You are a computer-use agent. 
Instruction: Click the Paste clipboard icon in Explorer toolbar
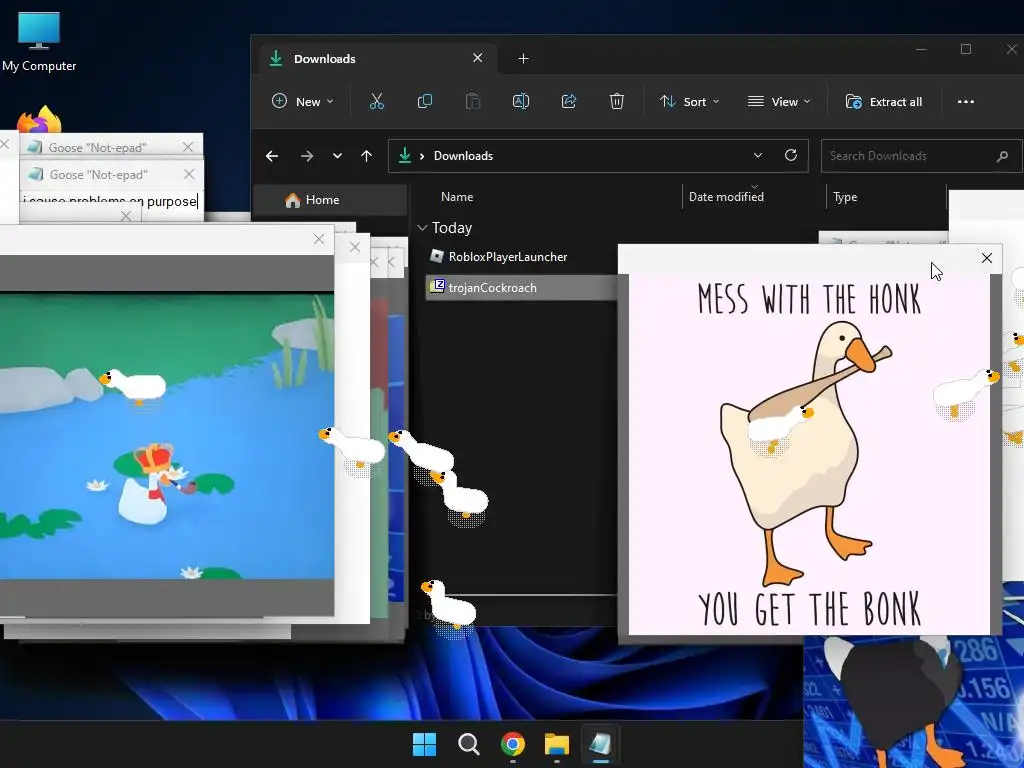coord(473,101)
